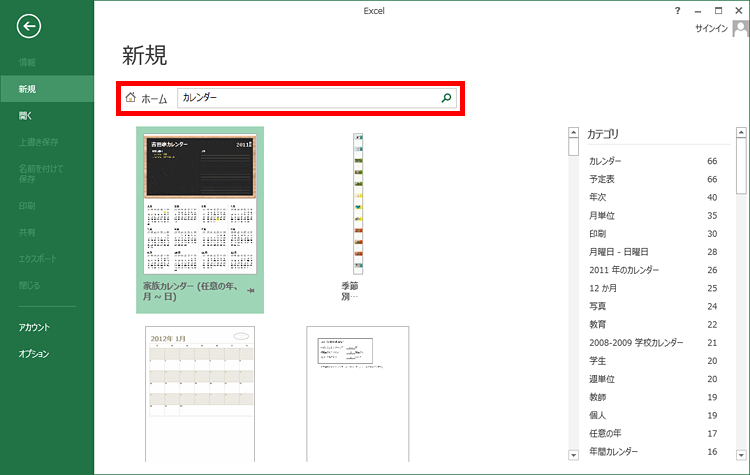
Task: Click the Home house icon
Action: pyautogui.click(x=130, y=98)
